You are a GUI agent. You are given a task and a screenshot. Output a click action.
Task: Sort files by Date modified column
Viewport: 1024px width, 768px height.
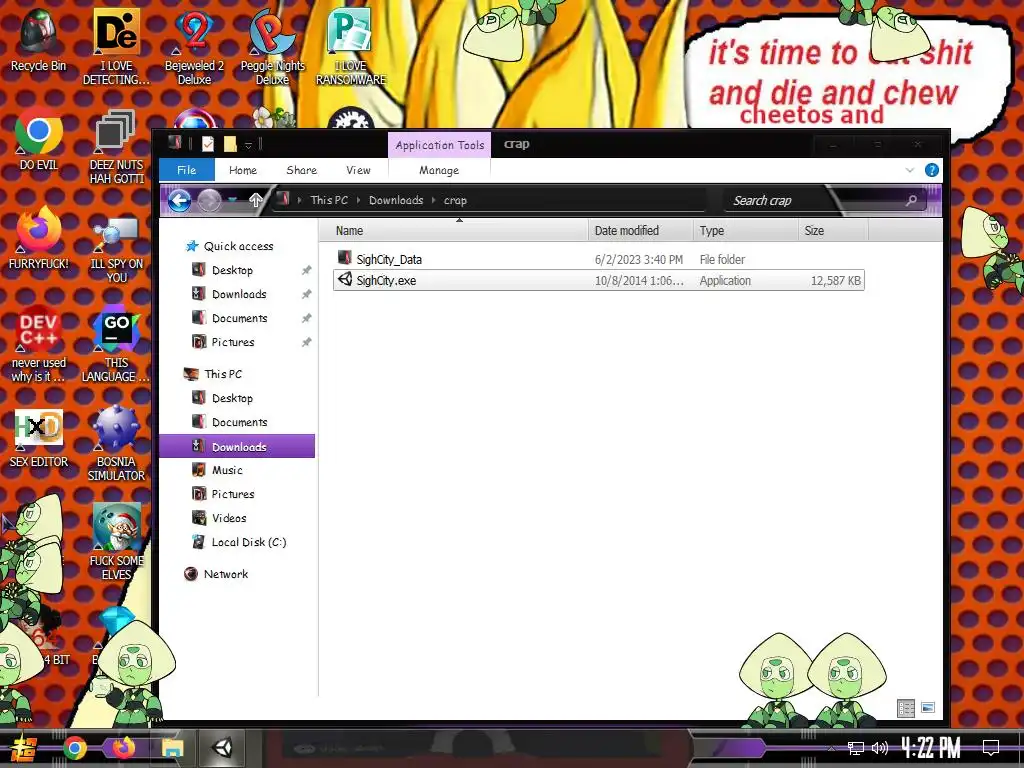640,231
